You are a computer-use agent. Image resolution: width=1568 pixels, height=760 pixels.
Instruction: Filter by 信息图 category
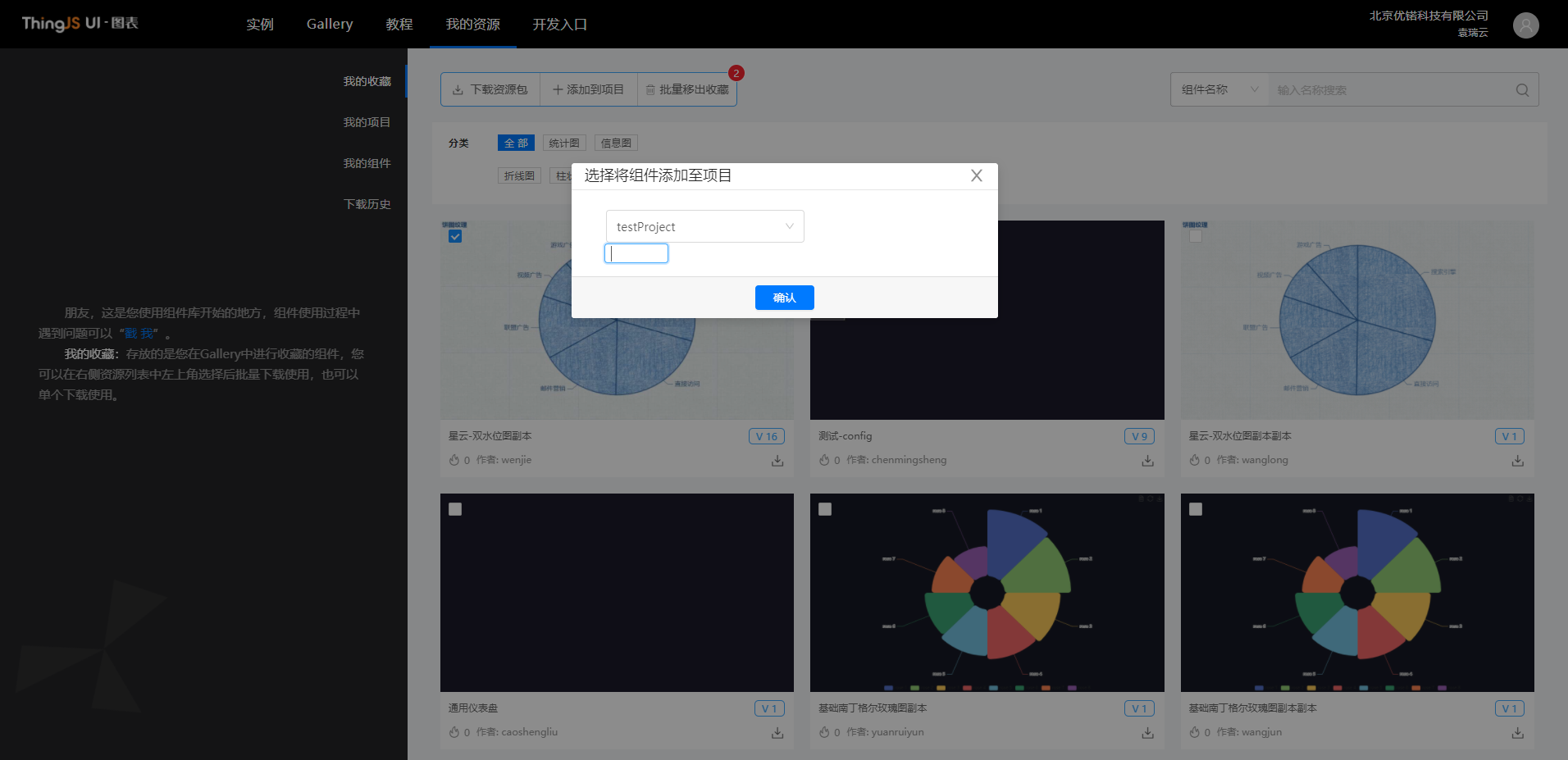tap(616, 143)
